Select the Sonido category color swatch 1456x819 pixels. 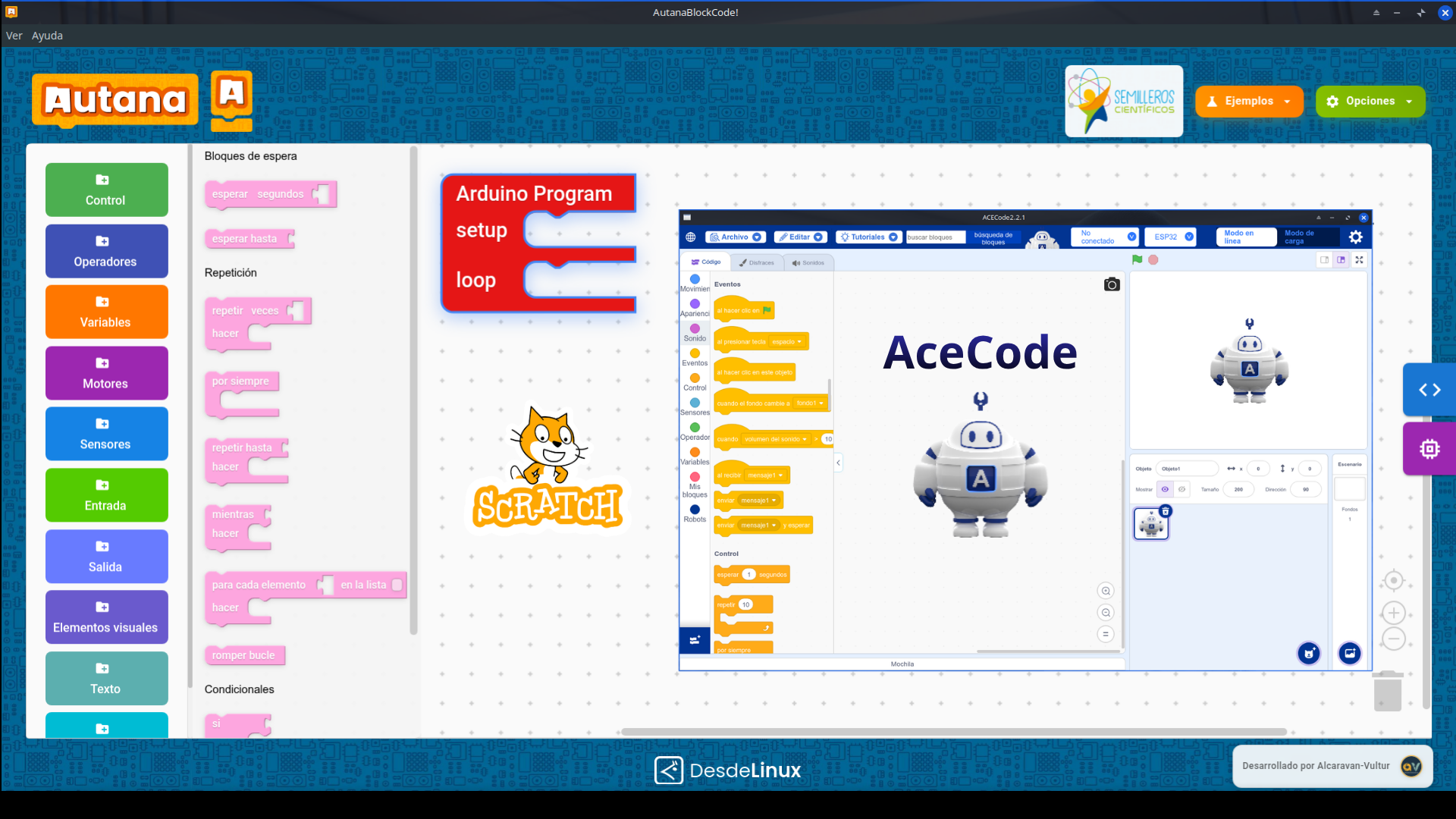695,329
